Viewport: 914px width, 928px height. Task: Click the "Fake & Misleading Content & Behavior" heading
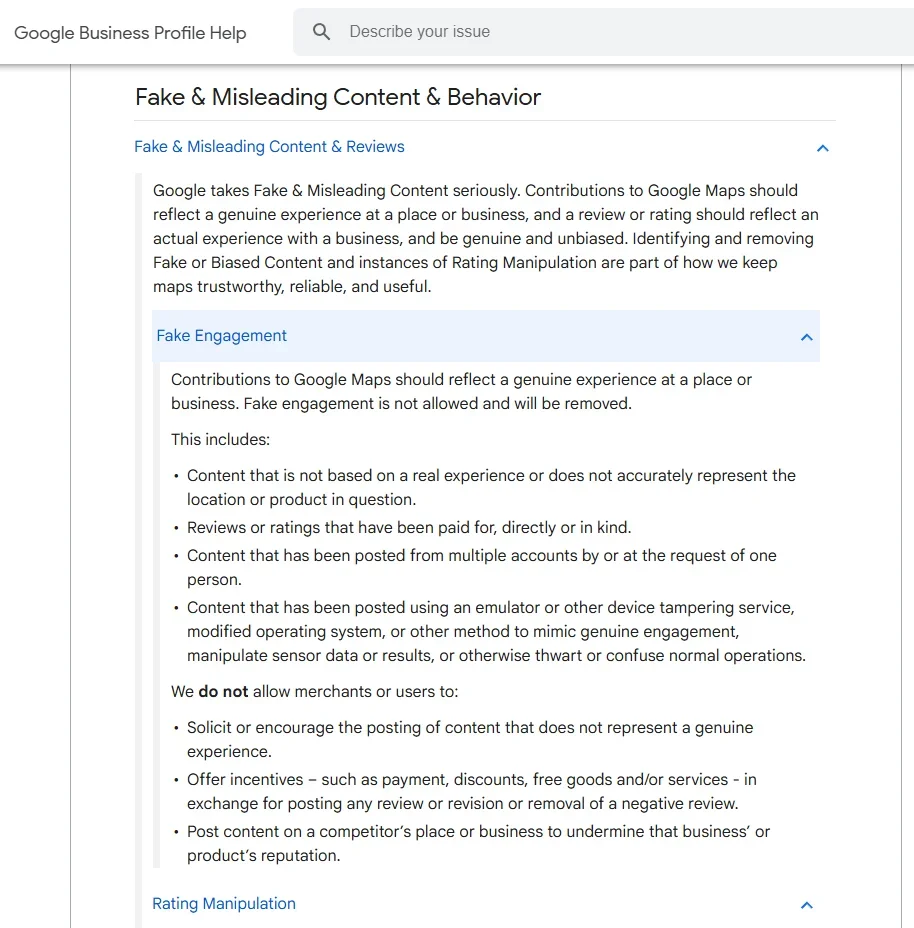coord(338,97)
